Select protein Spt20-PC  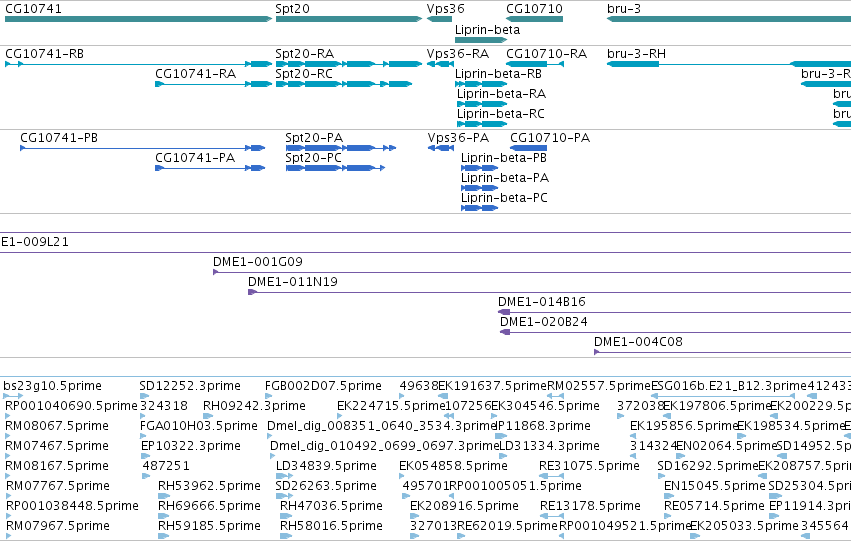[x=314, y=158]
